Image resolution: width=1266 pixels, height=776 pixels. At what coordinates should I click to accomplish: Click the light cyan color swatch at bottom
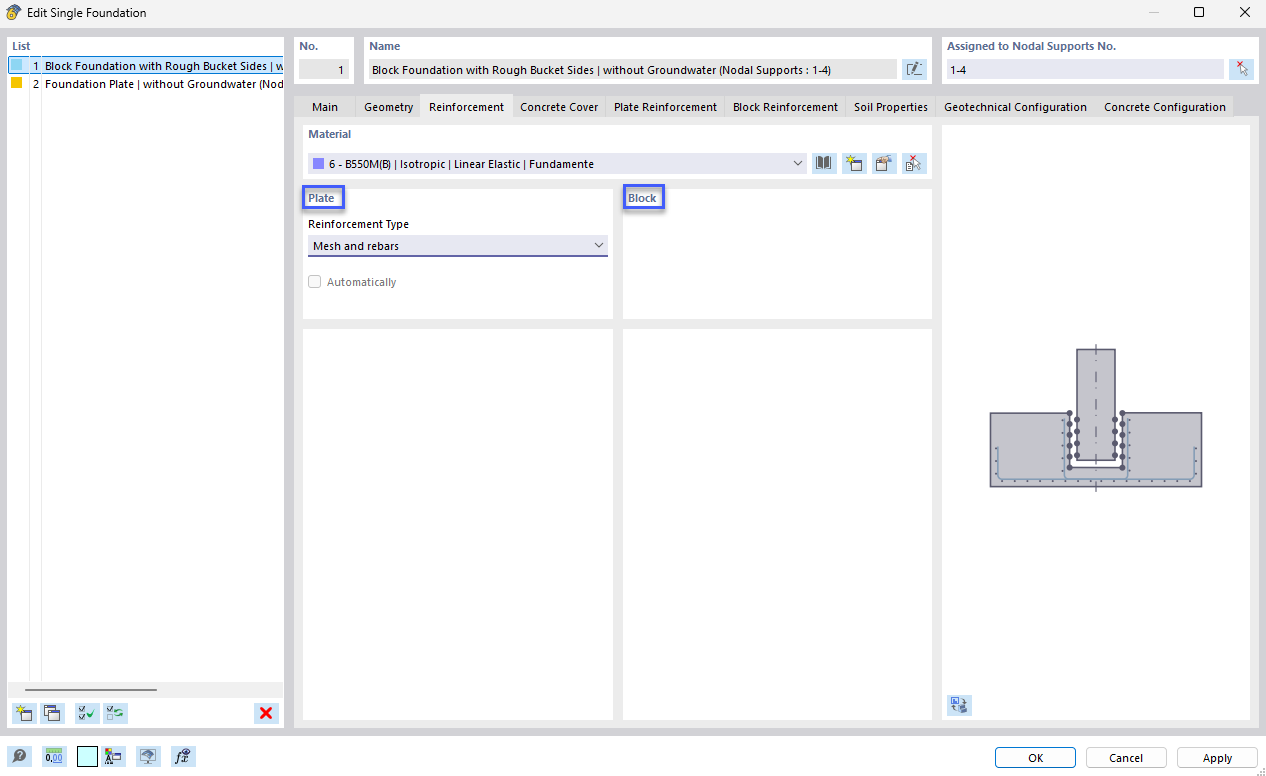[x=87, y=757]
